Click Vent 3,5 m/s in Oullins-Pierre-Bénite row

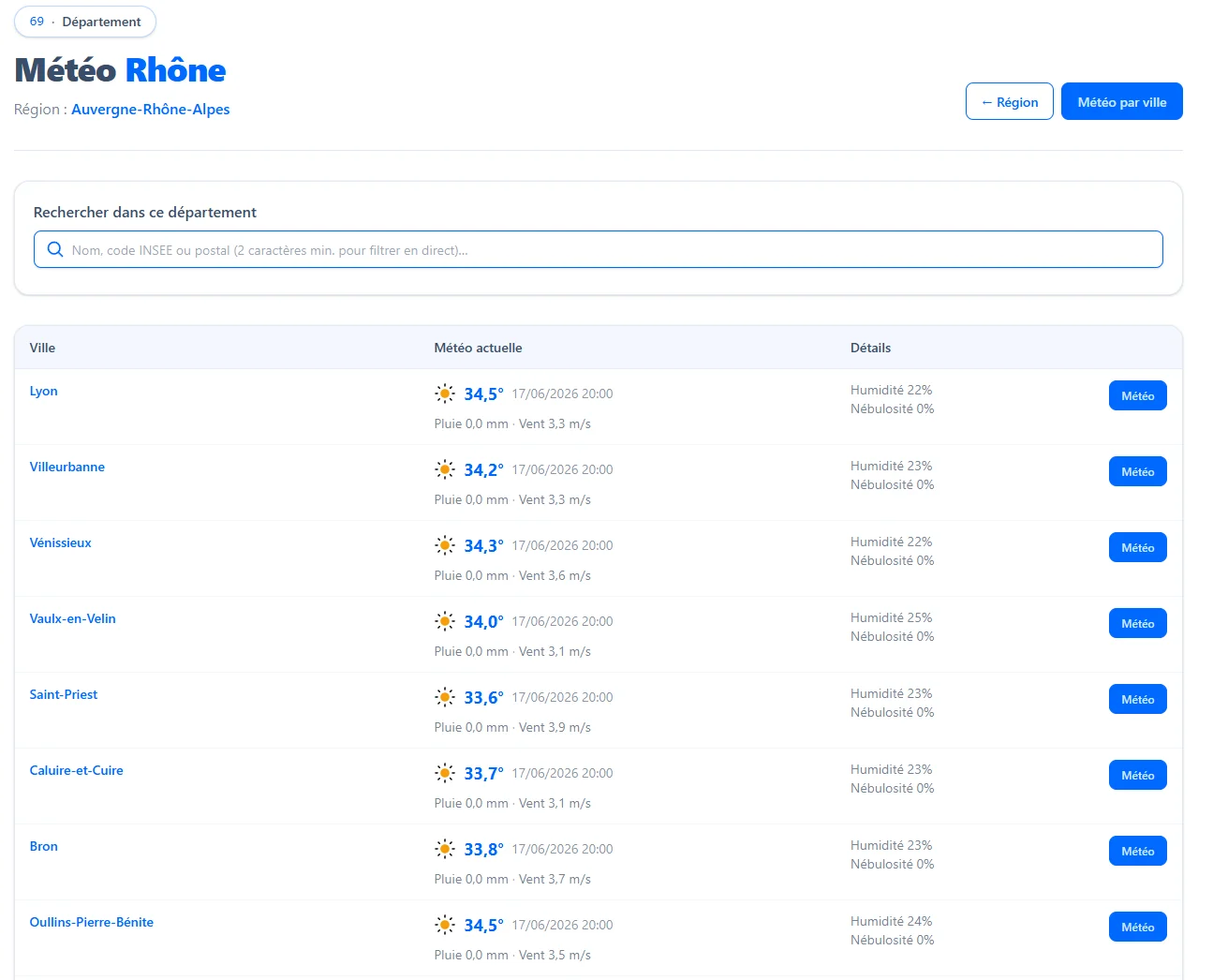click(555, 955)
